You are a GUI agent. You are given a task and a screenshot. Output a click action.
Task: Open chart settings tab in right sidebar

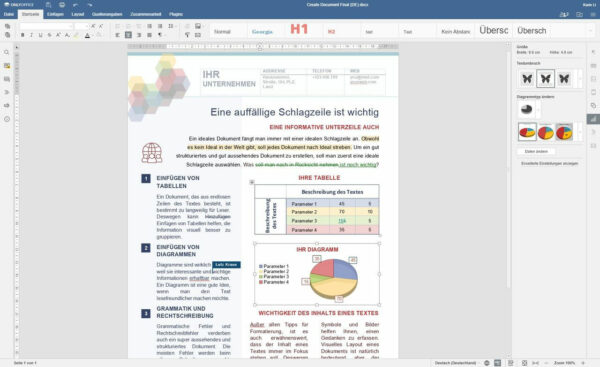pyautogui.click(x=593, y=119)
